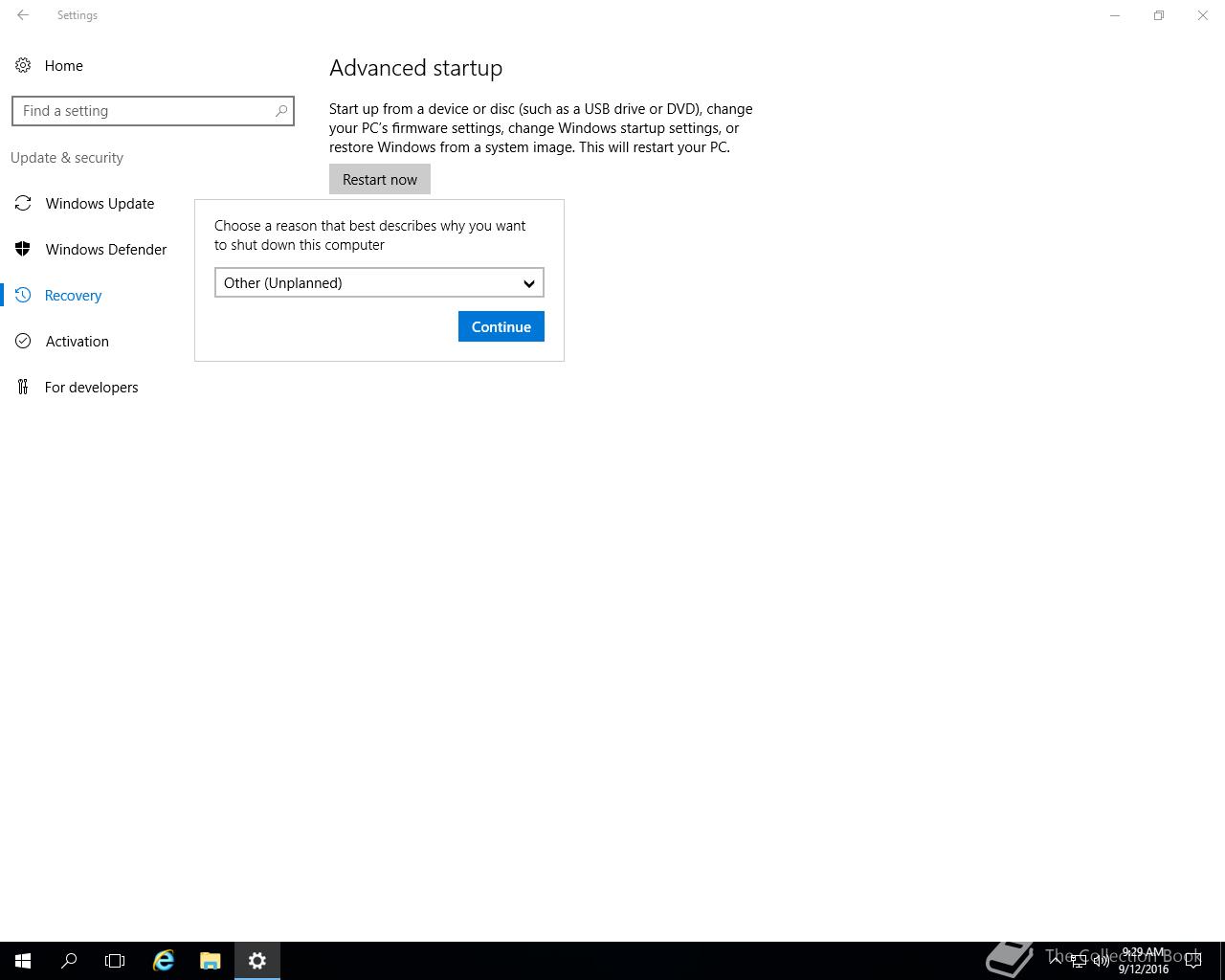Click the Settings back arrow

23,15
